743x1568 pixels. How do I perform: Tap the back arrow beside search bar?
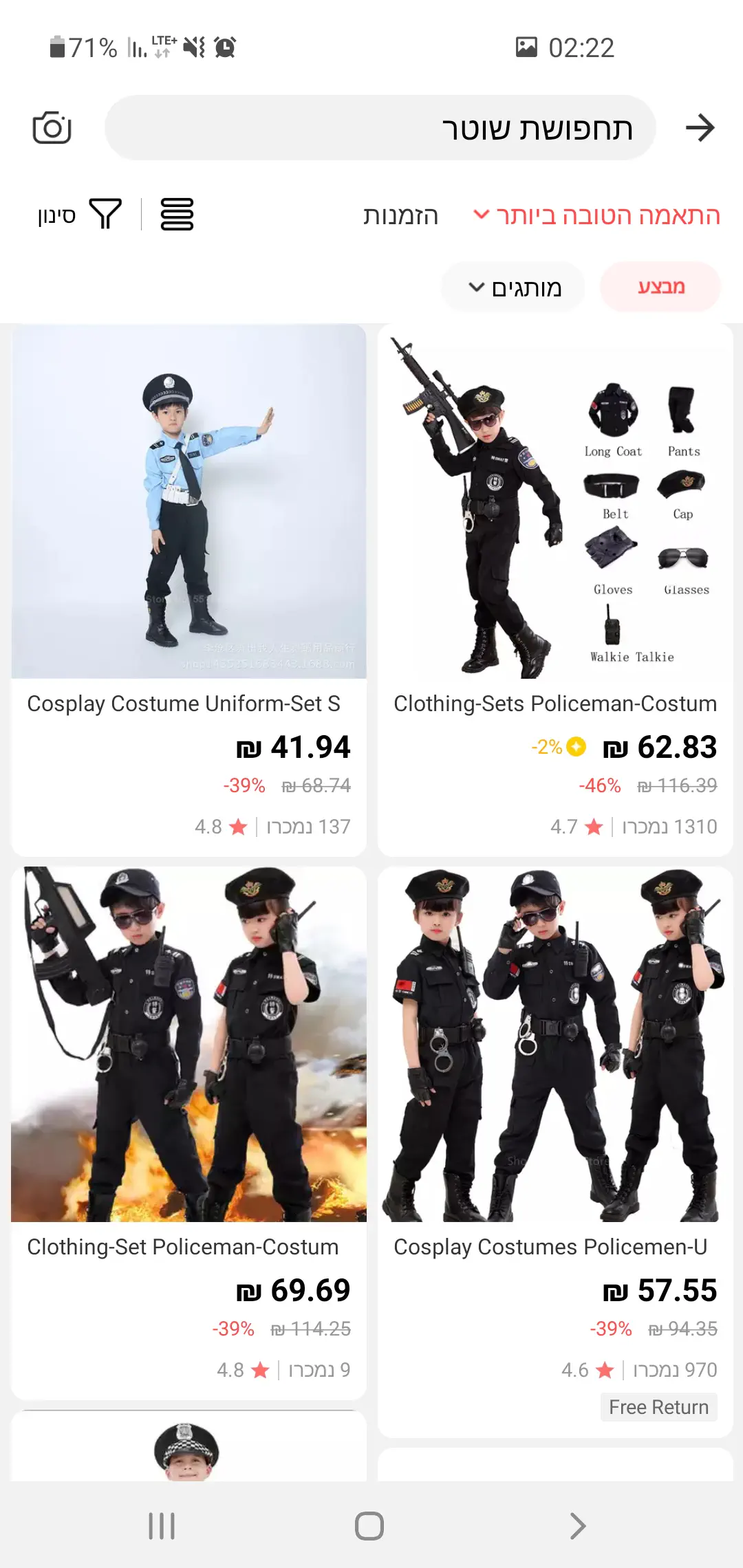click(700, 128)
